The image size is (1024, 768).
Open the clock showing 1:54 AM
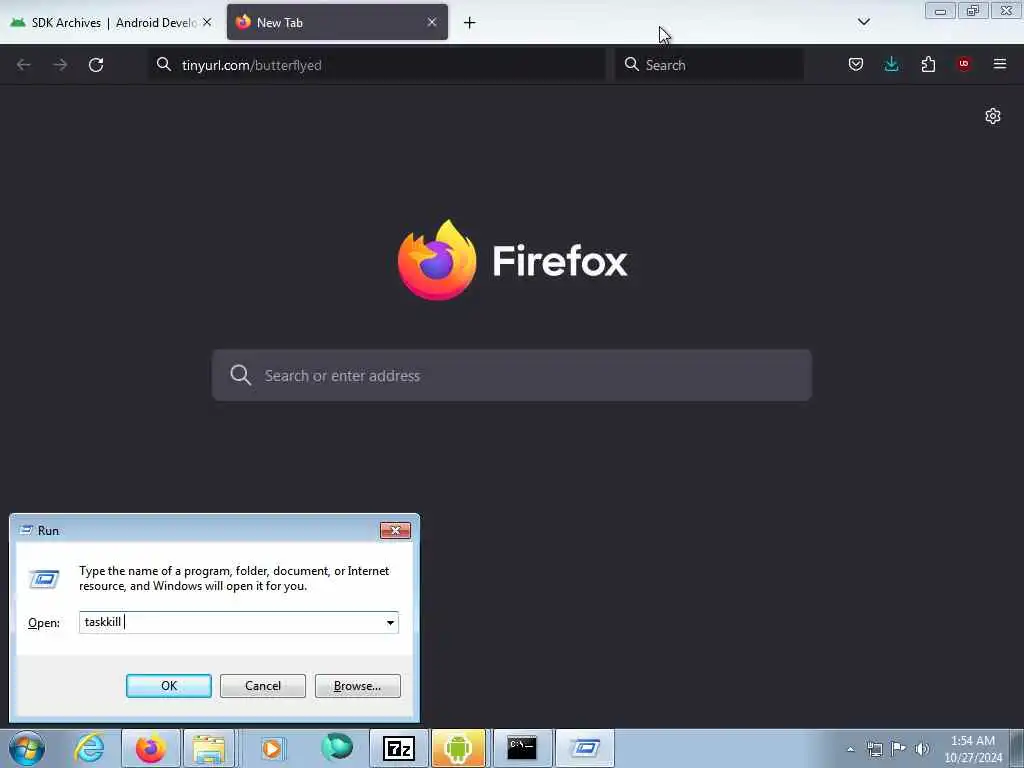973,749
